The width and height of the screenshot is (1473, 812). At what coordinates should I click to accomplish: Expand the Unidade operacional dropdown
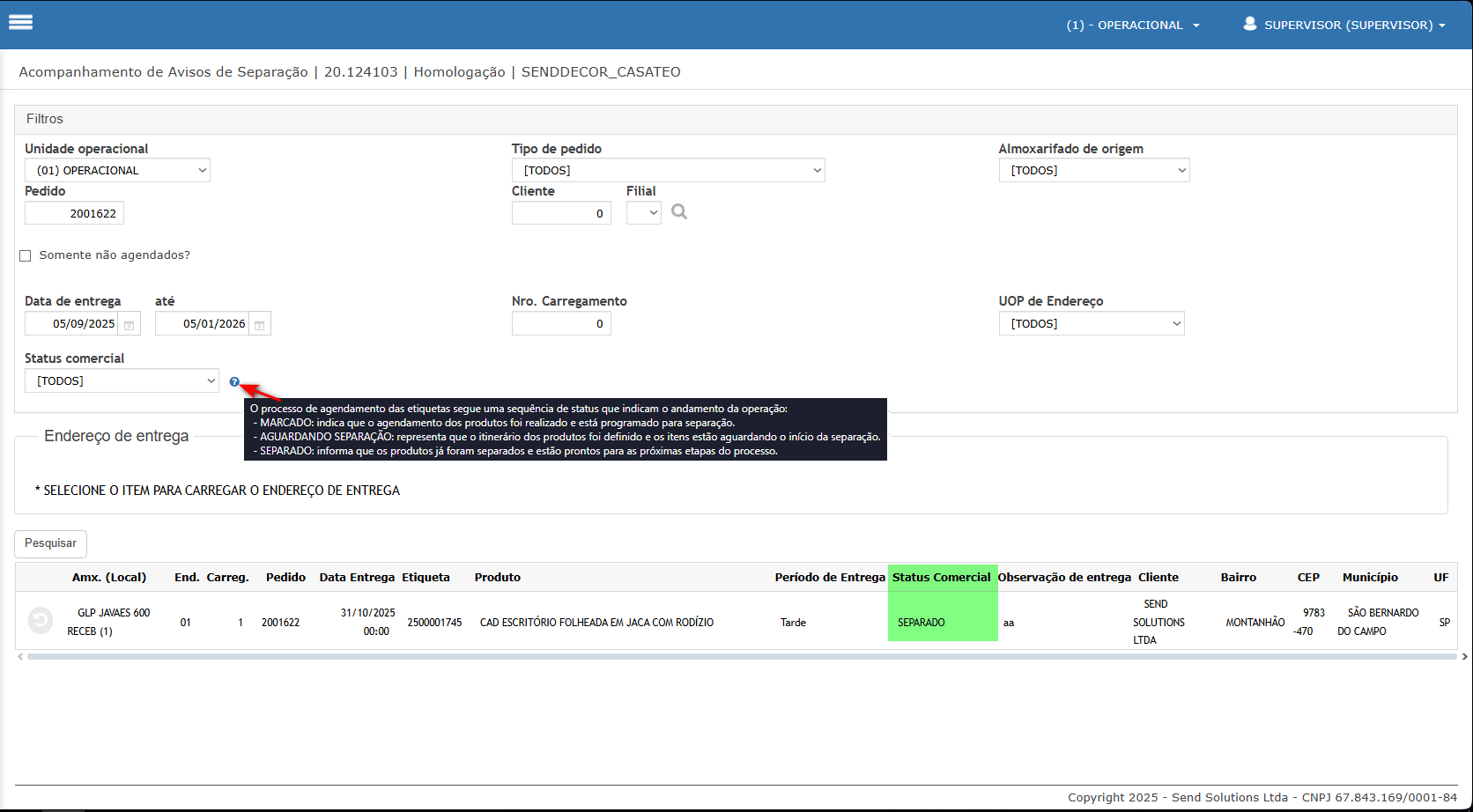click(x=117, y=171)
